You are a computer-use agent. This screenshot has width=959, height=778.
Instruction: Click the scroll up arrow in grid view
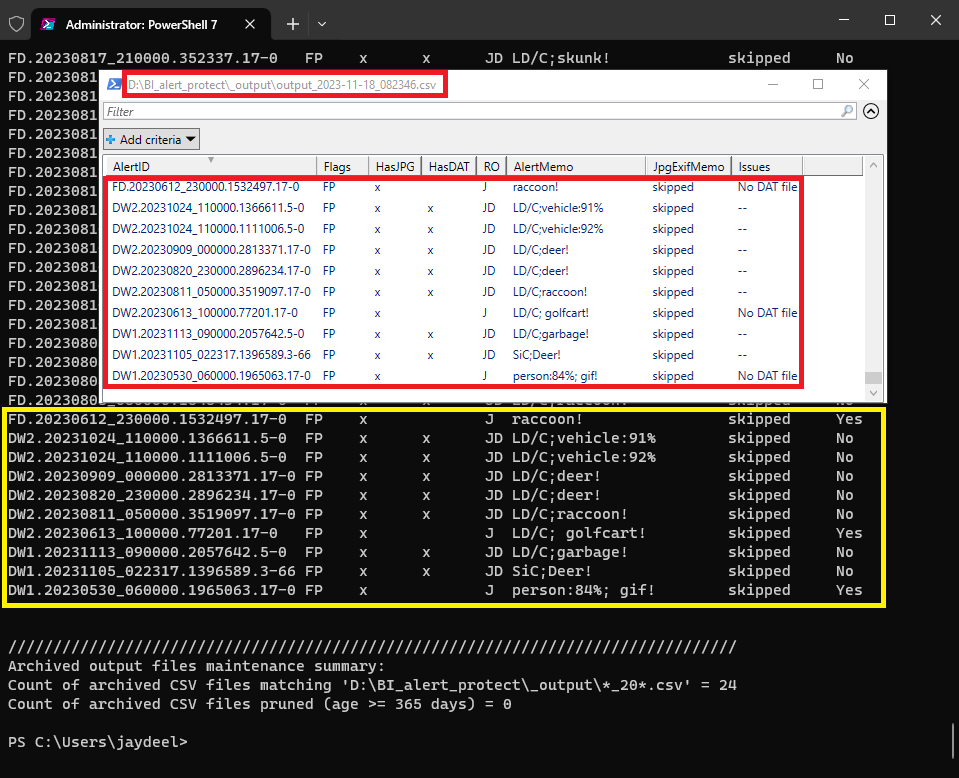tap(873, 165)
